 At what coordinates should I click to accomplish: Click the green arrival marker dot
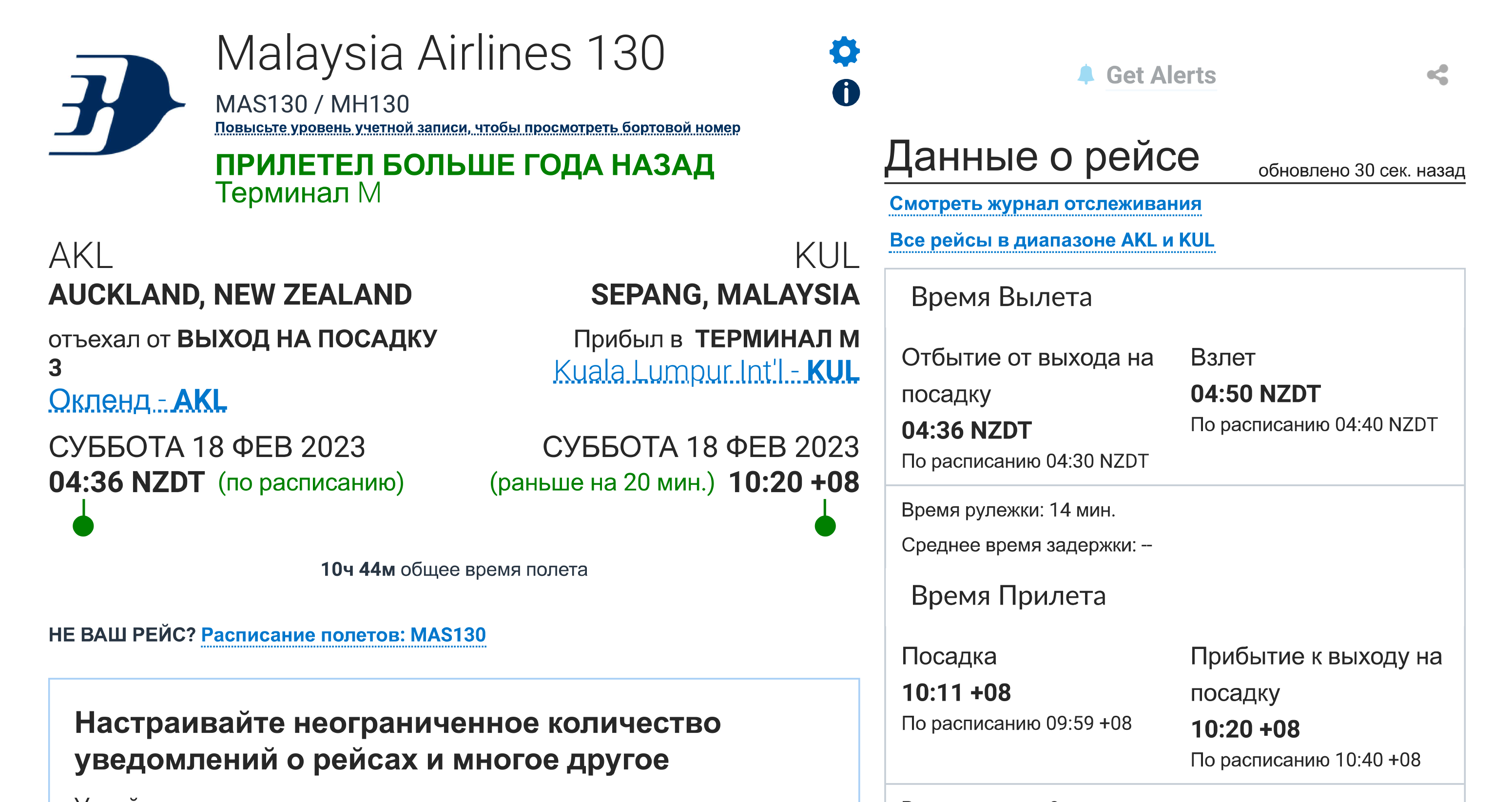825,525
